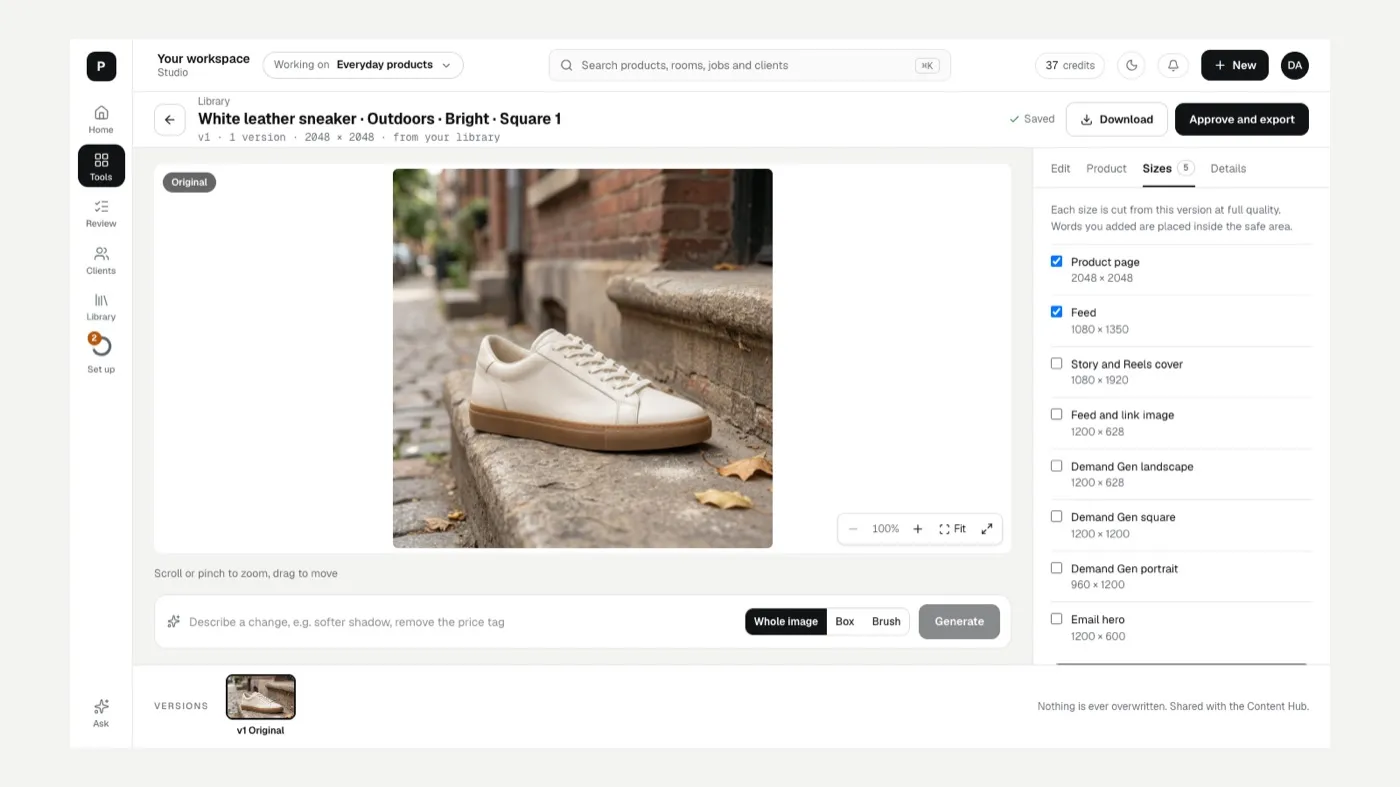The image size is (1400, 787).
Task: Click the Download button
Action: 1116,119
